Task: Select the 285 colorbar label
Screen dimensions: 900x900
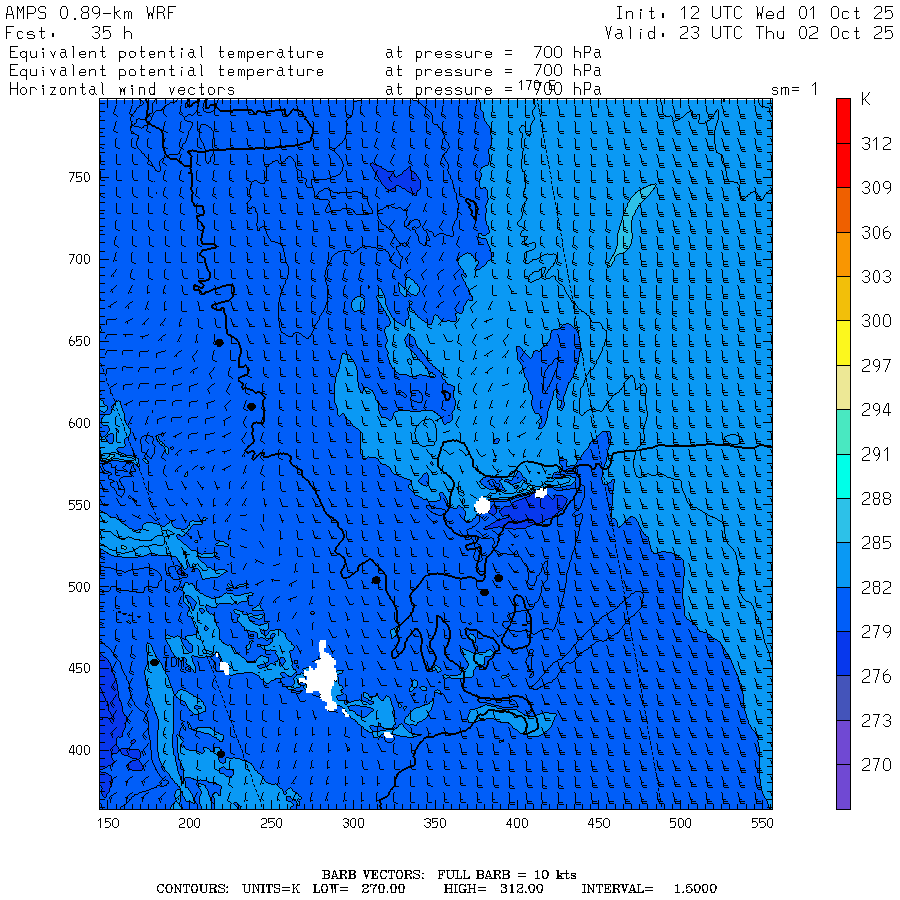Action: coord(876,543)
